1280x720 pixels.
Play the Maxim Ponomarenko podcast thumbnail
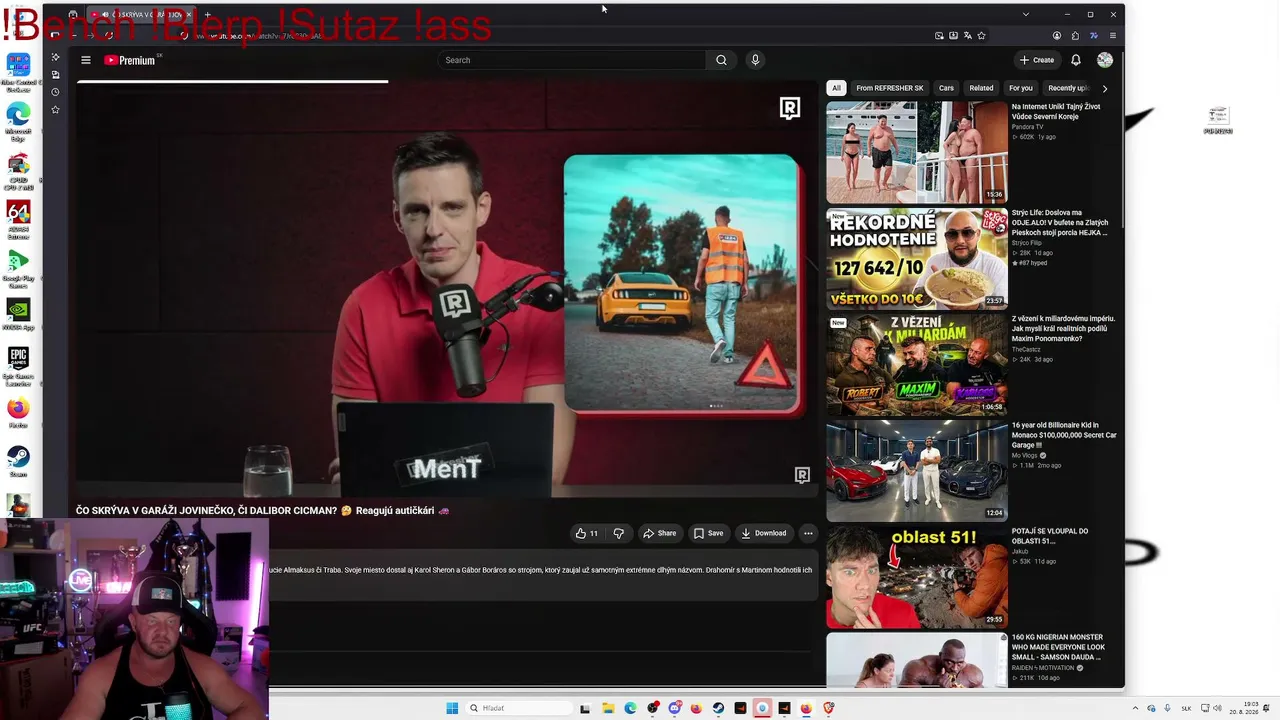pyautogui.click(x=917, y=365)
